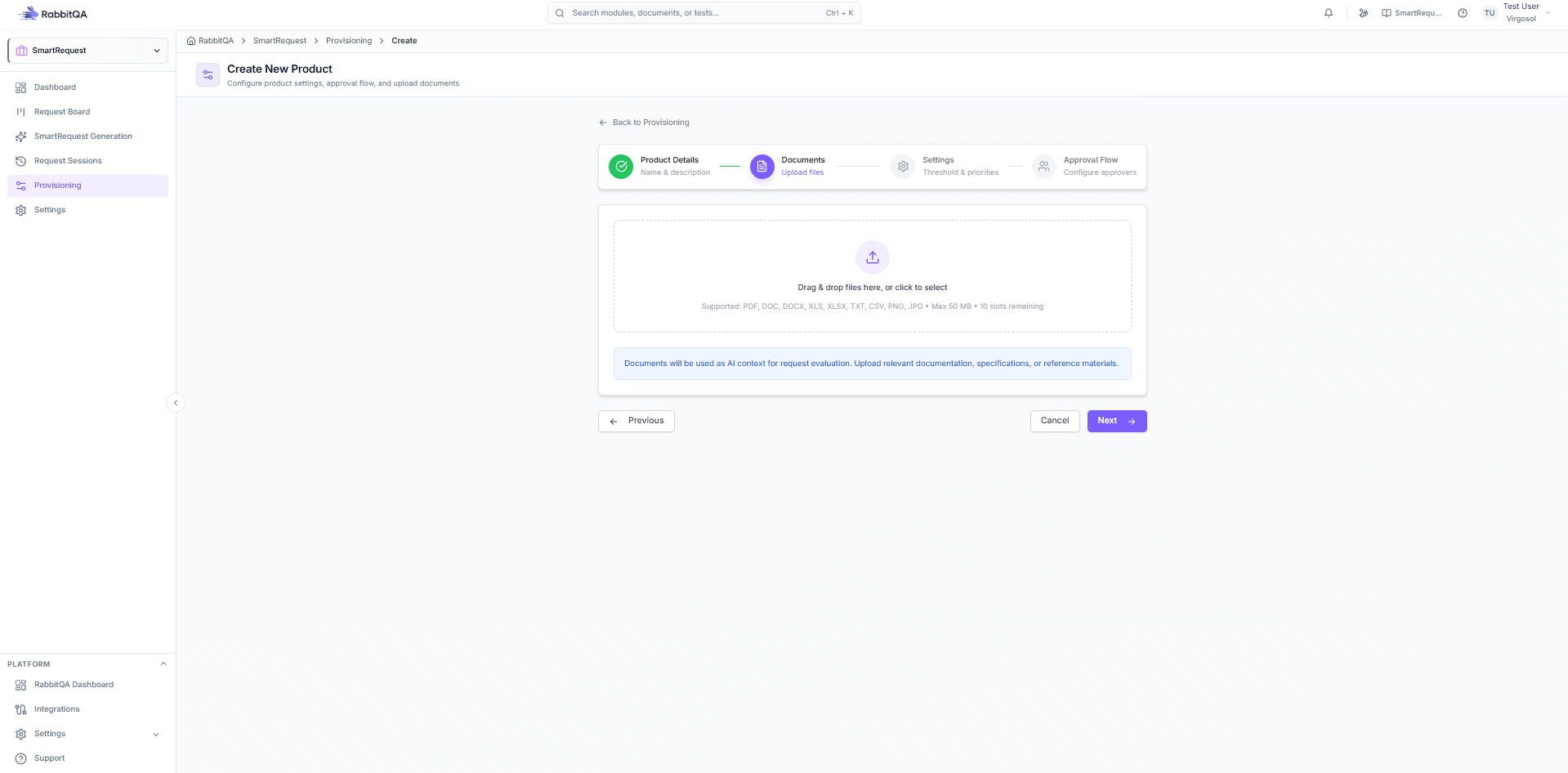Focus the global search field
This screenshot has height=773, width=1568.
tap(704, 13)
